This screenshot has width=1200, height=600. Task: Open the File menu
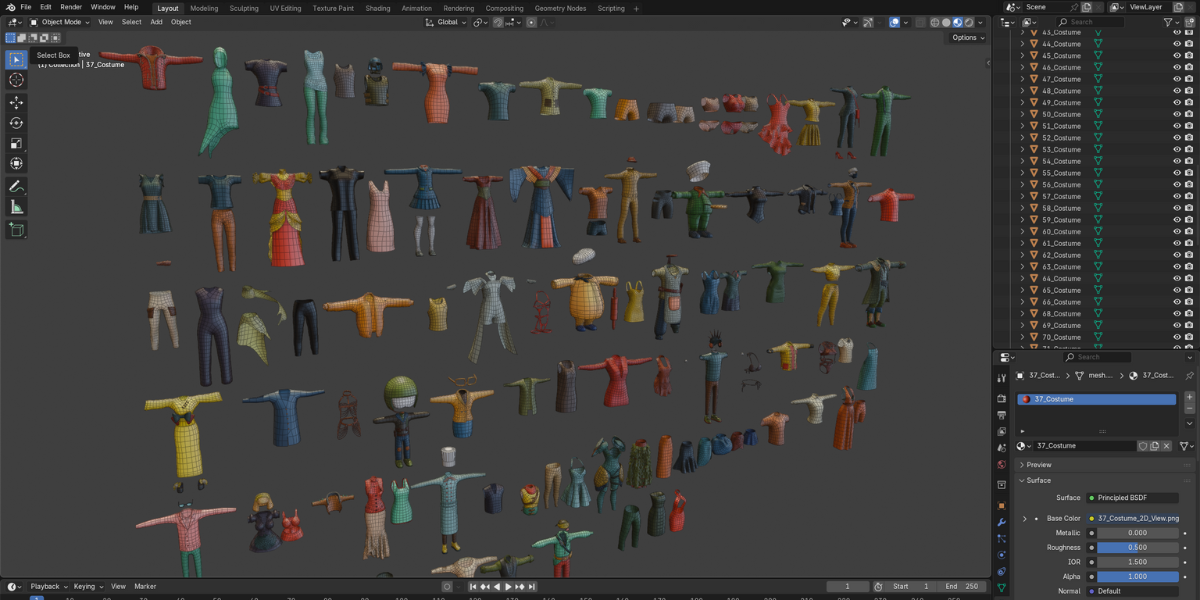[26, 7]
